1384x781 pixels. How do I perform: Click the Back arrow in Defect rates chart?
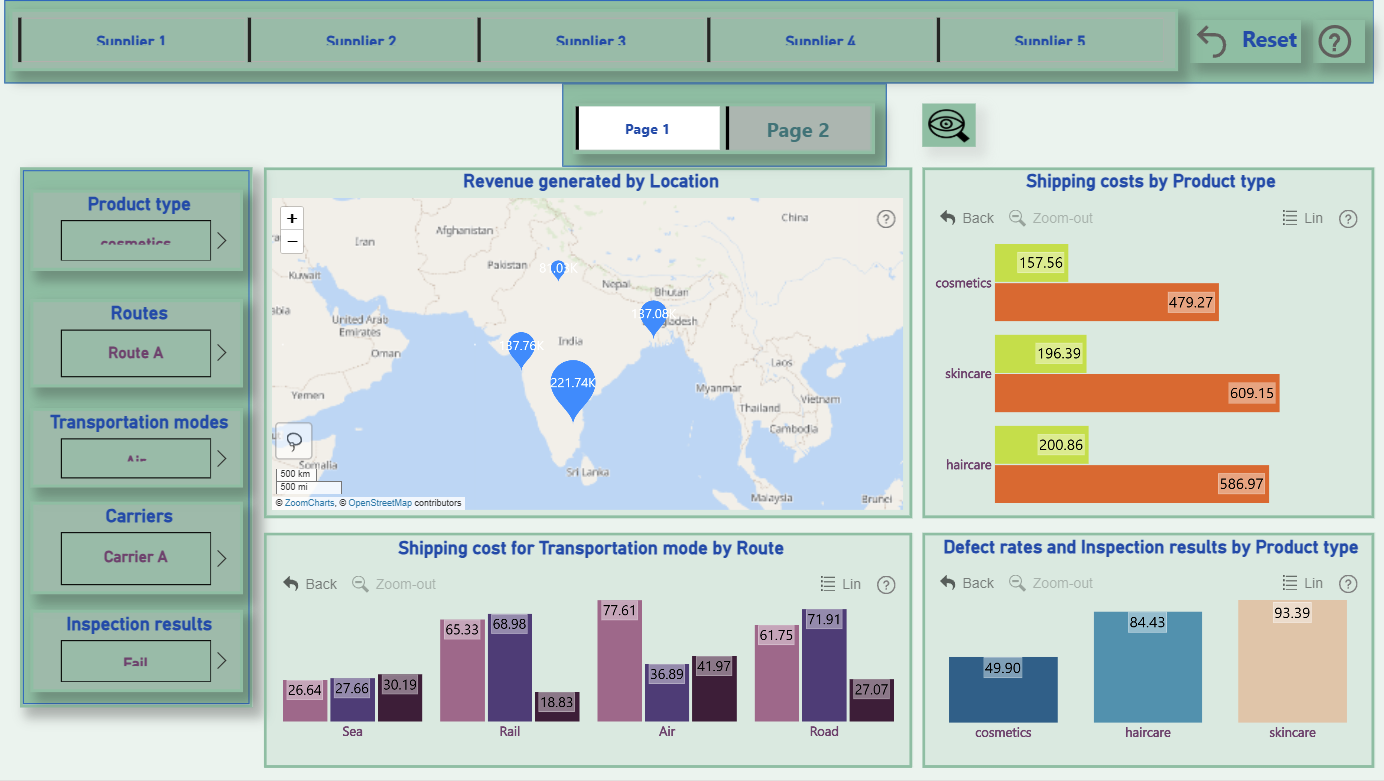[x=967, y=583]
